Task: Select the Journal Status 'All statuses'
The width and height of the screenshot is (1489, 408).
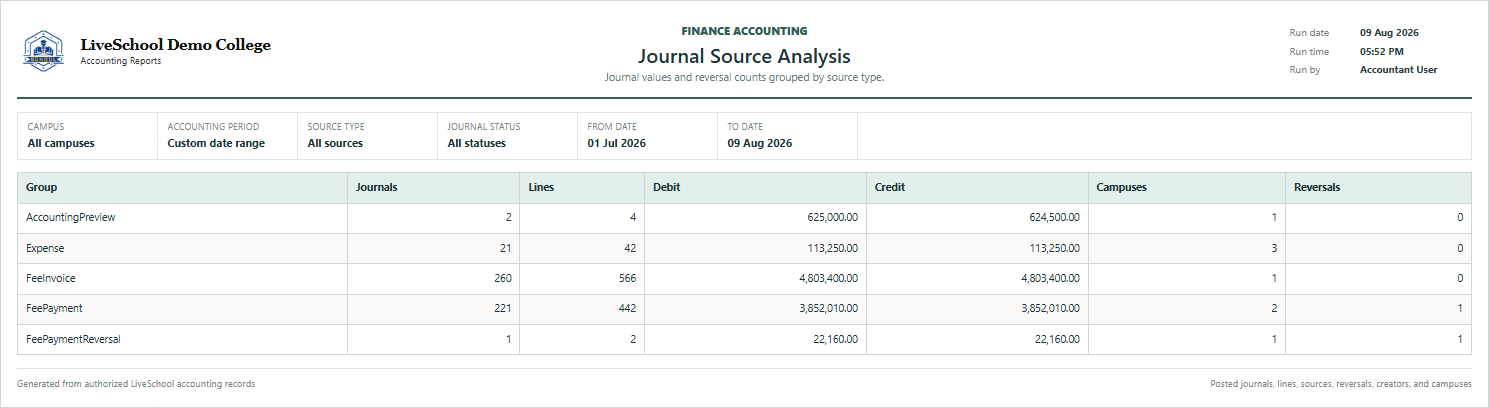Action: click(477, 143)
